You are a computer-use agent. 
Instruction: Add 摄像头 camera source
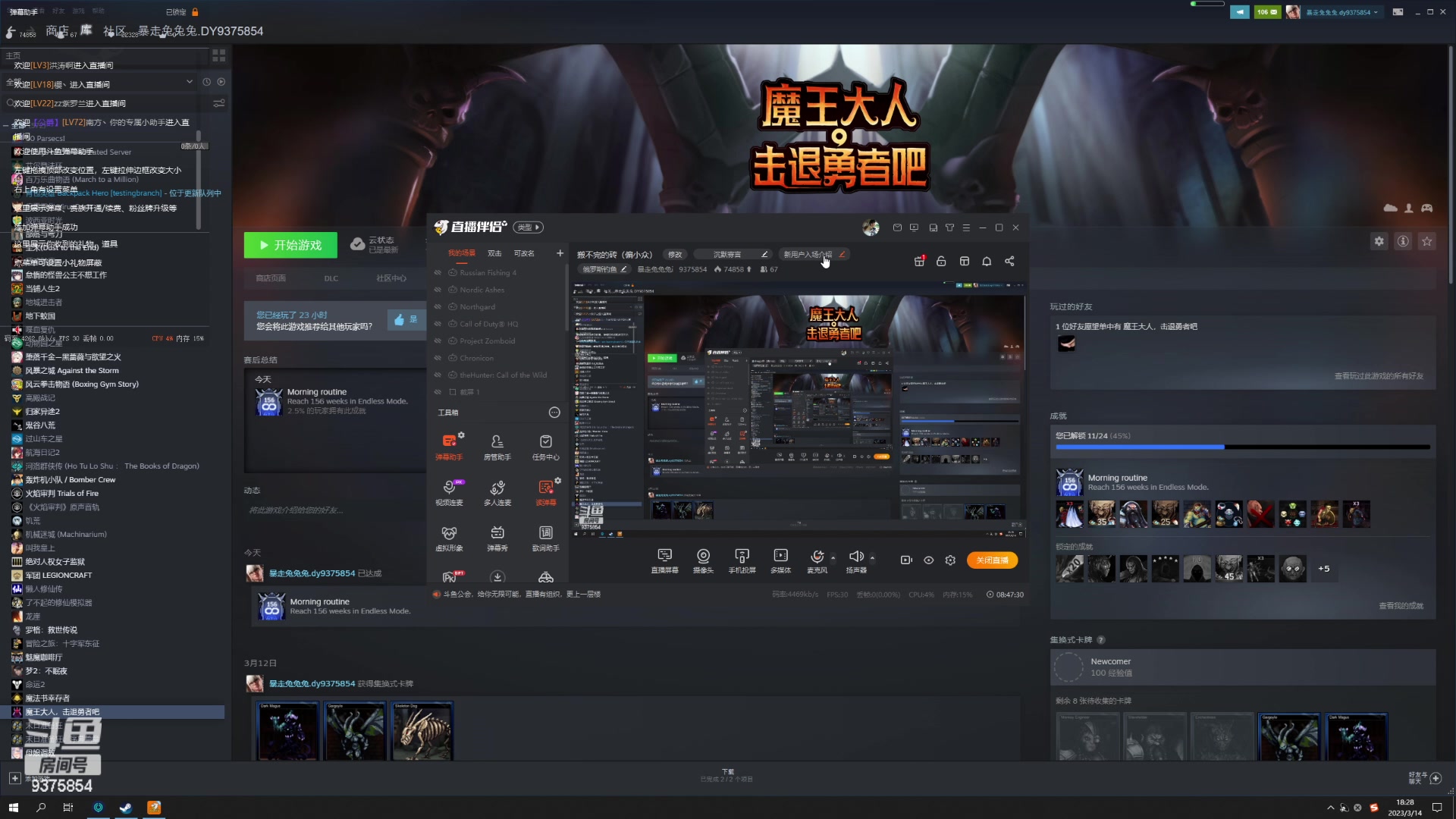coord(703,560)
